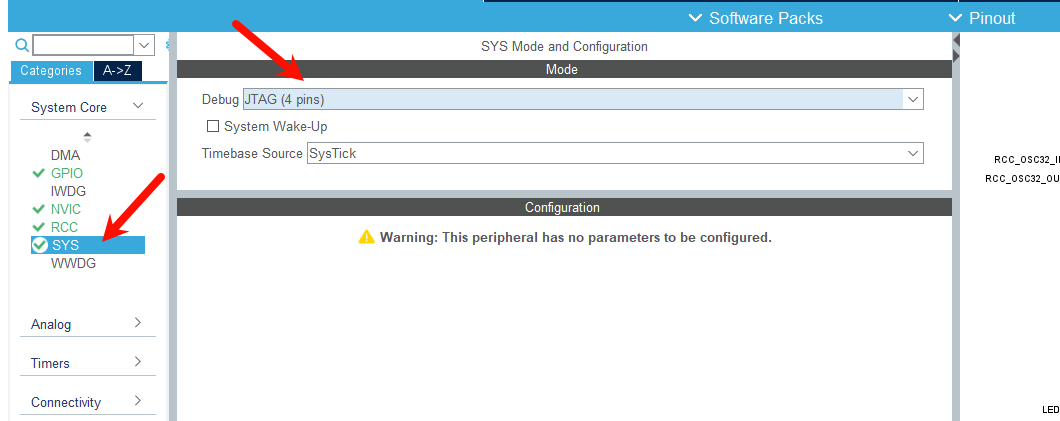Click the no-parameters warning message text
The width and height of the screenshot is (1060, 421).
[575, 238]
